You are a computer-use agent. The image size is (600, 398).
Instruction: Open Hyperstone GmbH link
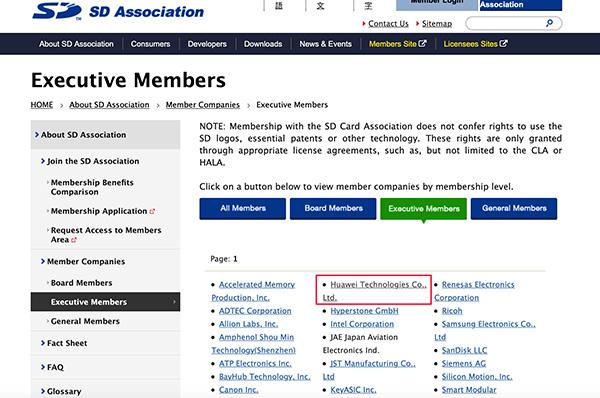point(364,311)
